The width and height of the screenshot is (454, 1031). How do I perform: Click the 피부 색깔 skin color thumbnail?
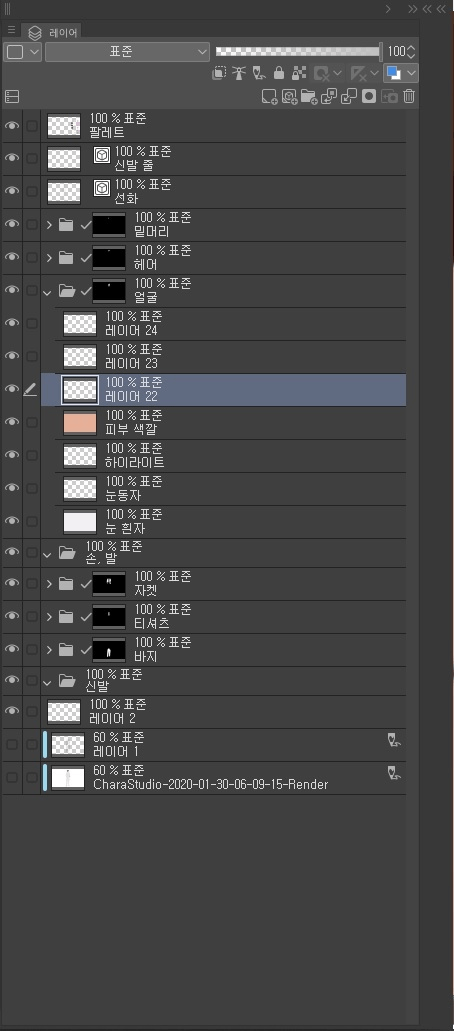80,422
